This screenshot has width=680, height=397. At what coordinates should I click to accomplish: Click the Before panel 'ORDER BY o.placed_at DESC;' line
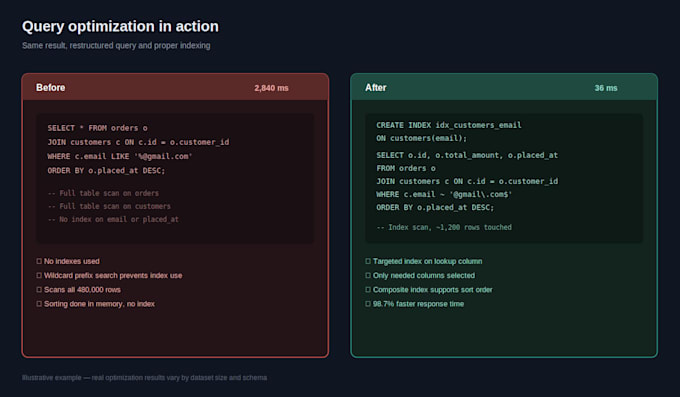106,171
